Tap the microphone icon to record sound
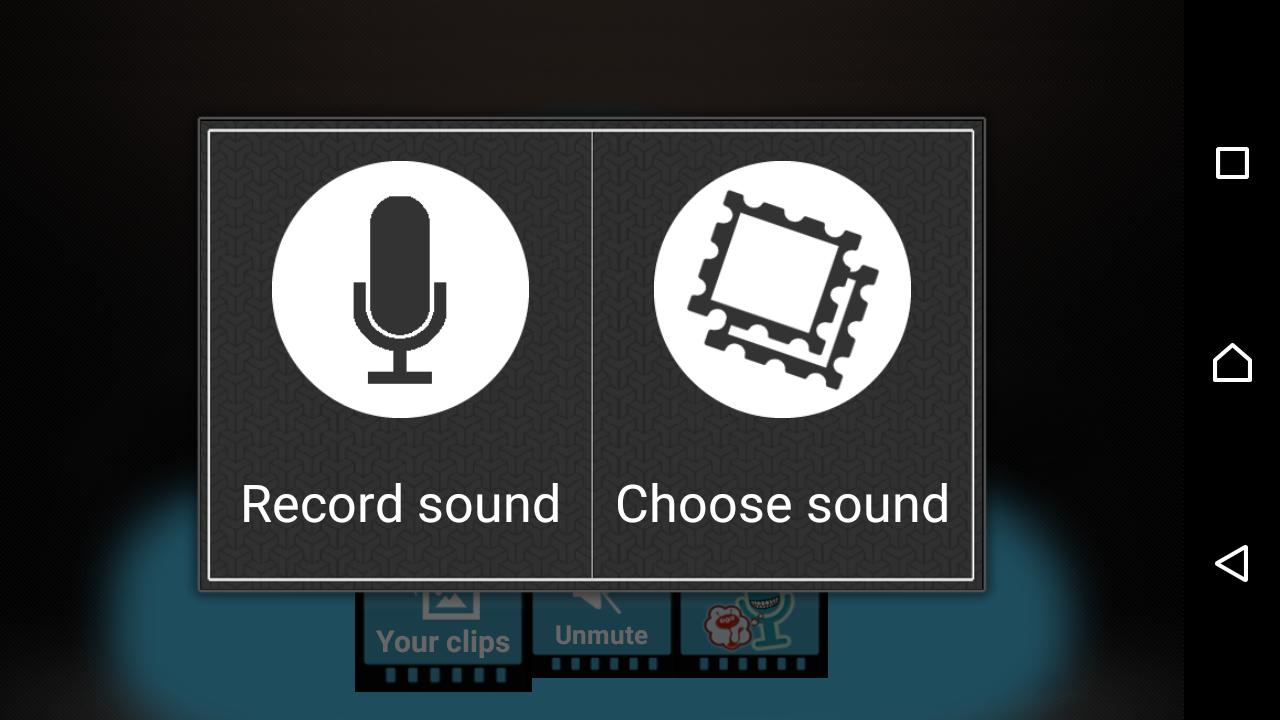Screen dimensions: 1280x720 click(400, 290)
